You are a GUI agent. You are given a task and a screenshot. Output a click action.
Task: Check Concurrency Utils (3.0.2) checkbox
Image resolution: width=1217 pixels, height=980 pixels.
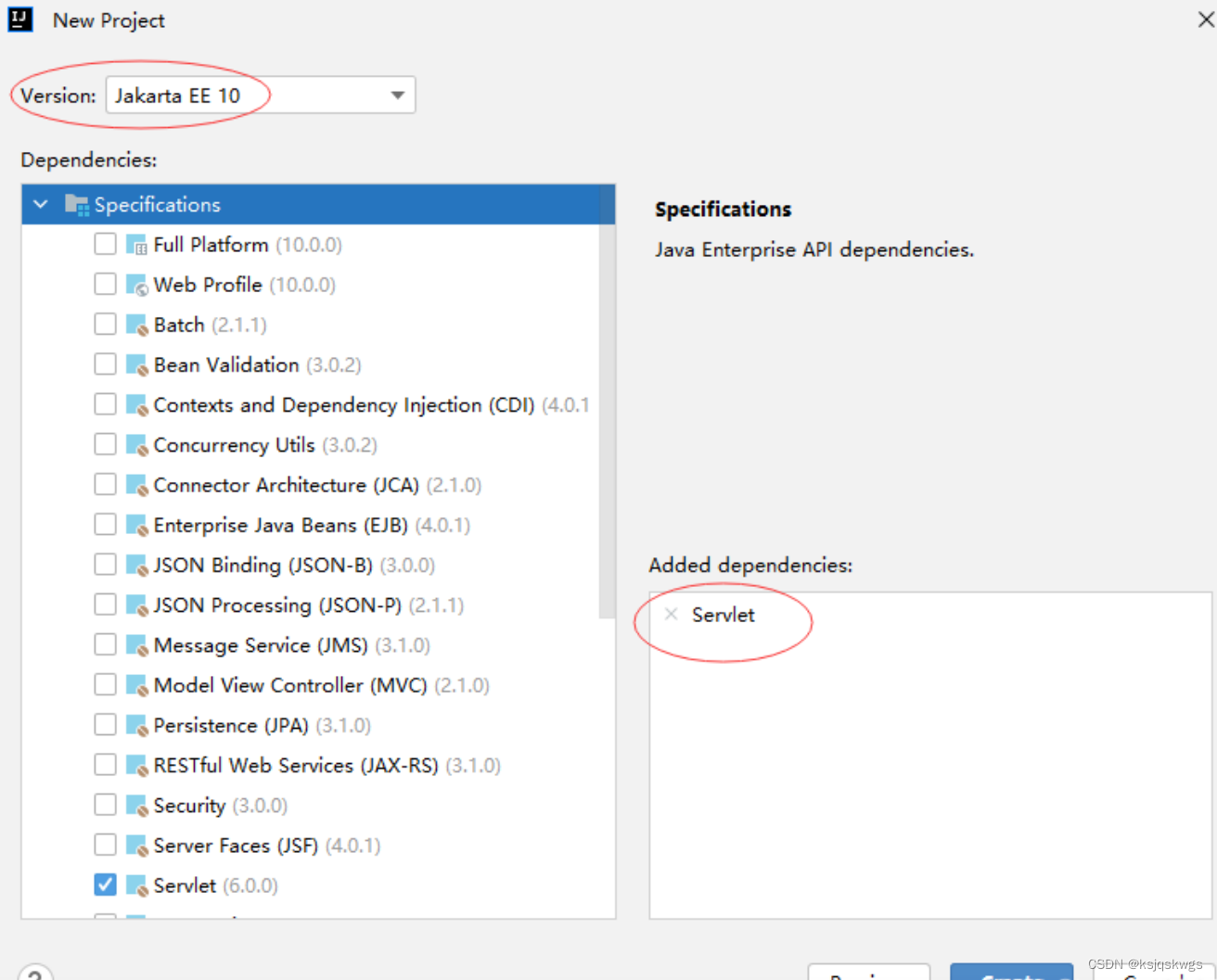(x=105, y=444)
